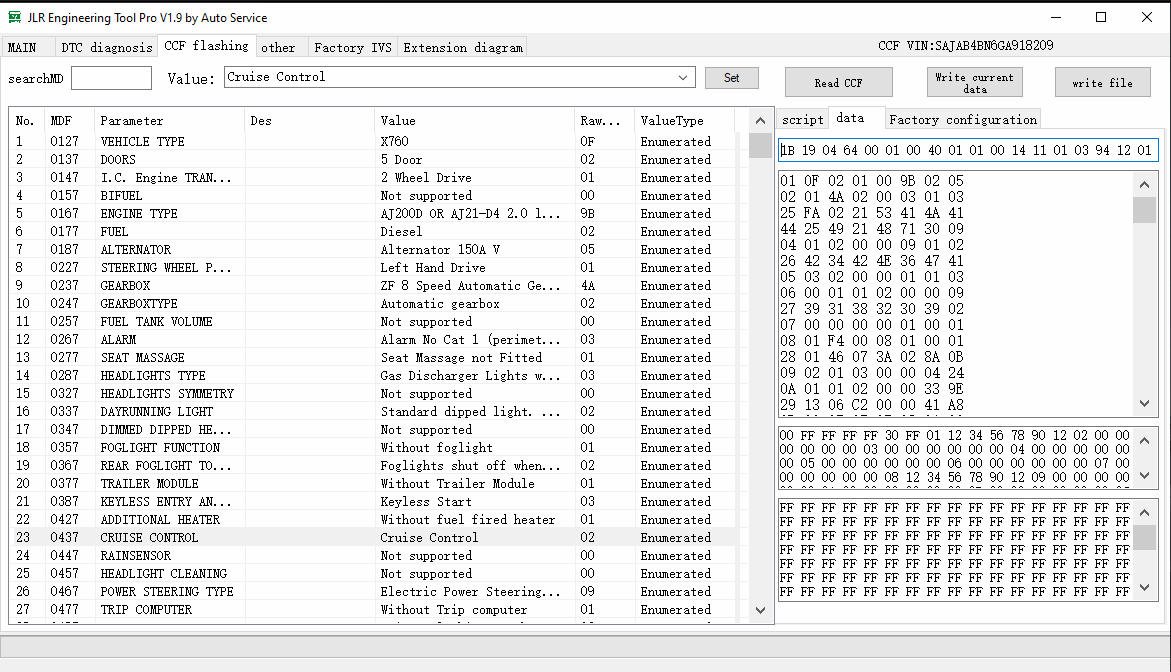Click the Des column header

(309, 120)
